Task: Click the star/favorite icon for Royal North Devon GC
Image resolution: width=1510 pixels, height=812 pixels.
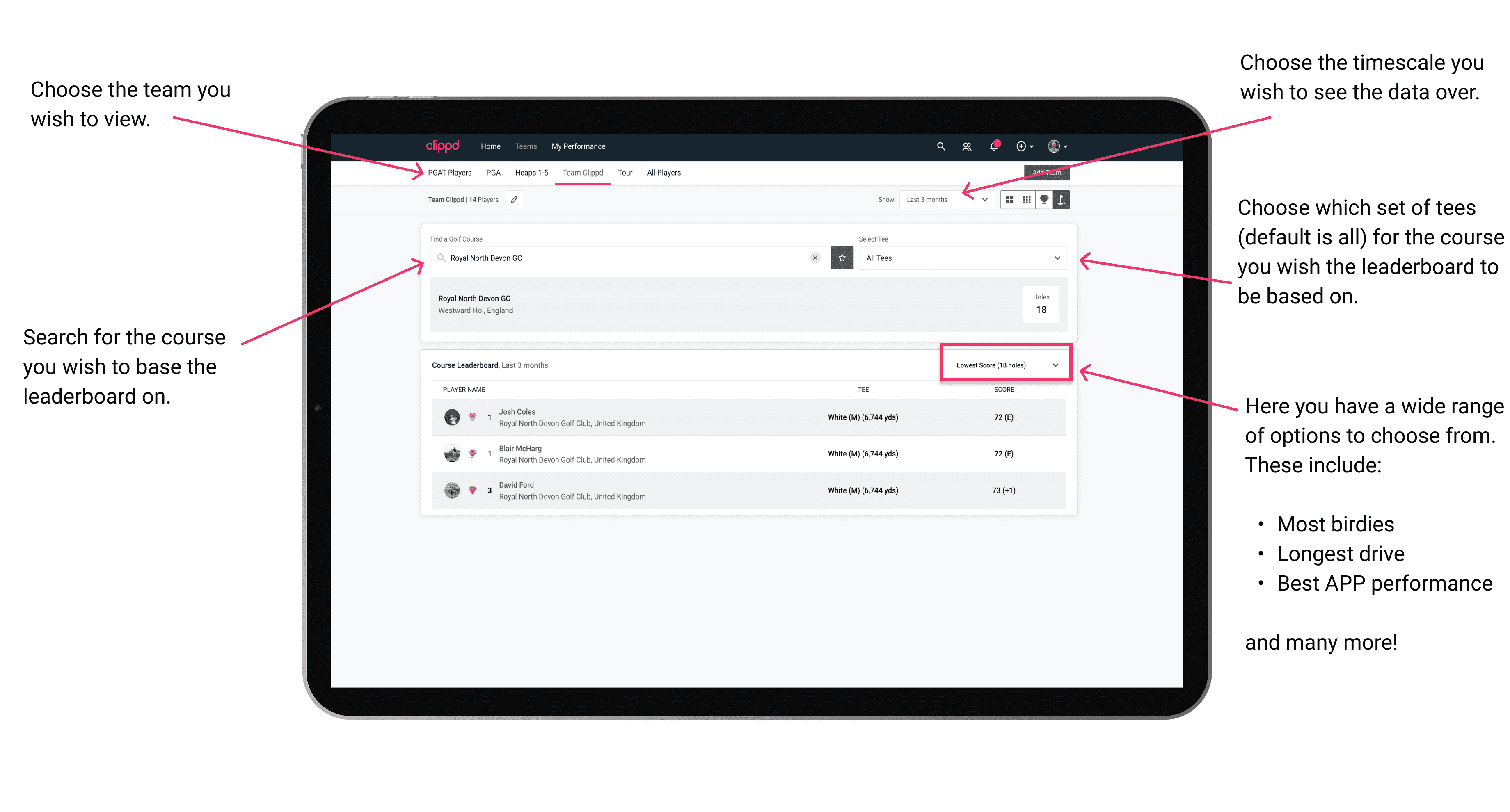Action: click(842, 258)
